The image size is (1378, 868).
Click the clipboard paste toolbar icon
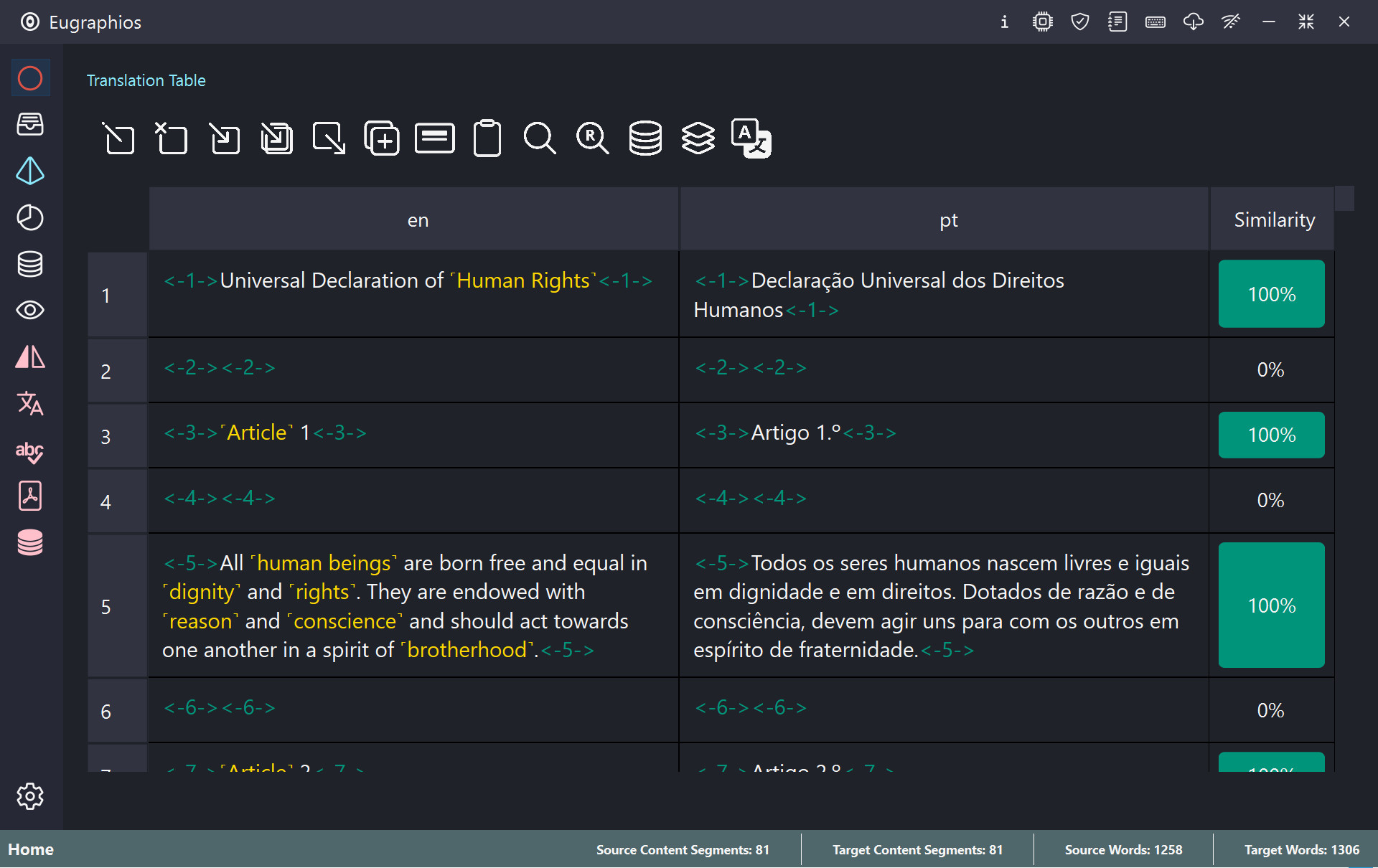pyautogui.click(x=487, y=138)
